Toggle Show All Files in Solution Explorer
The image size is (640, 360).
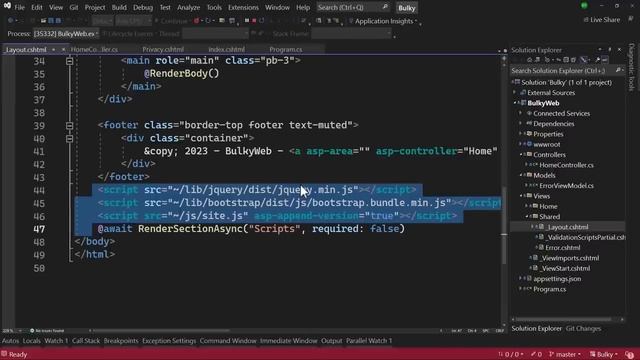point(573,60)
